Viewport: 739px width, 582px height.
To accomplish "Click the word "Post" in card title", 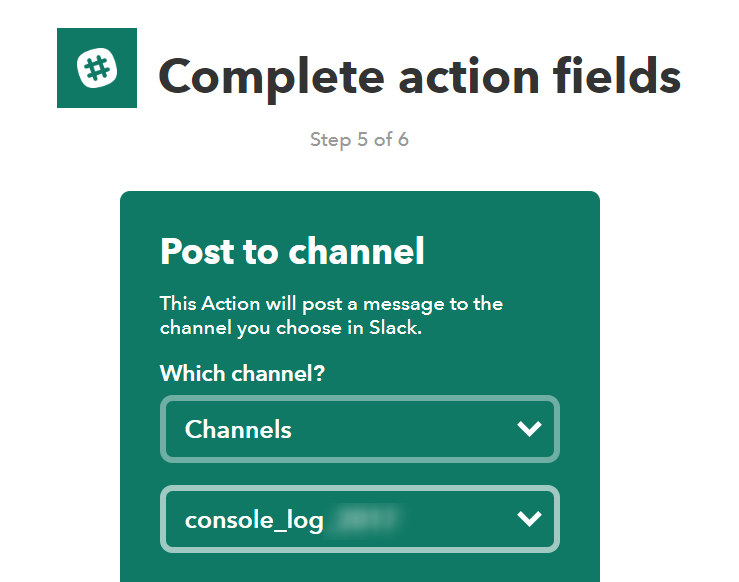I will (199, 251).
